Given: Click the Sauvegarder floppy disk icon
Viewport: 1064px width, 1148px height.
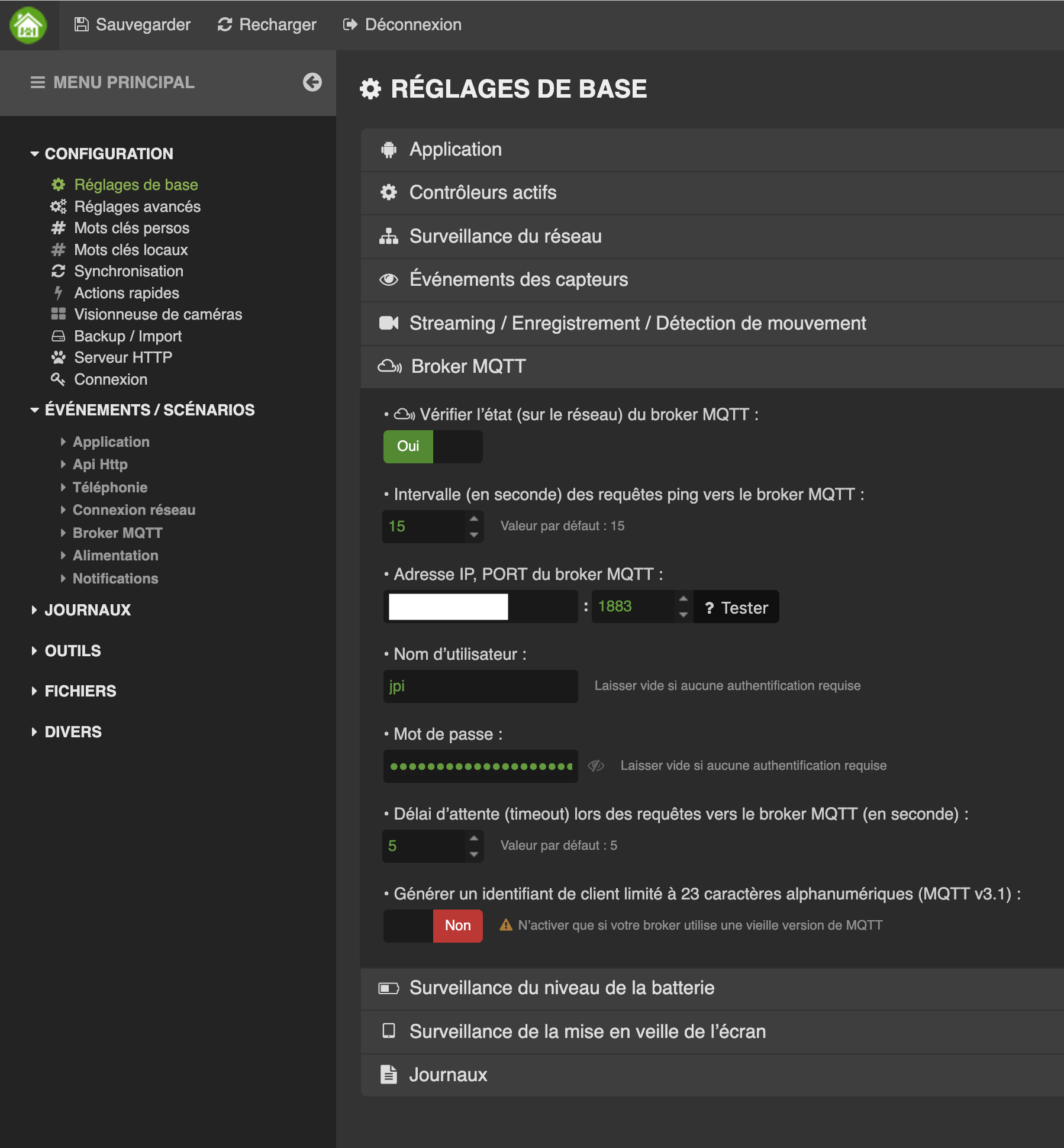Looking at the screenshot, I should pyautogui.click(x=81, y=25).
